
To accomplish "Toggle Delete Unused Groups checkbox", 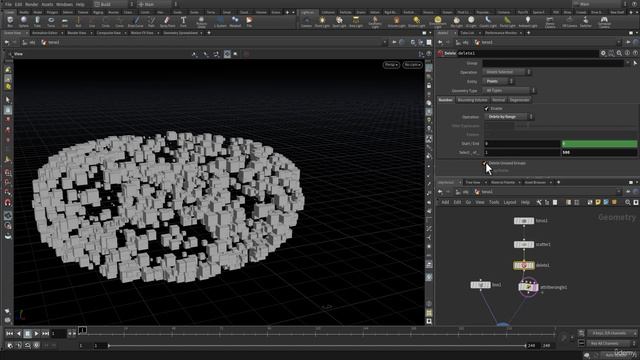I will (x=485, y=163).
